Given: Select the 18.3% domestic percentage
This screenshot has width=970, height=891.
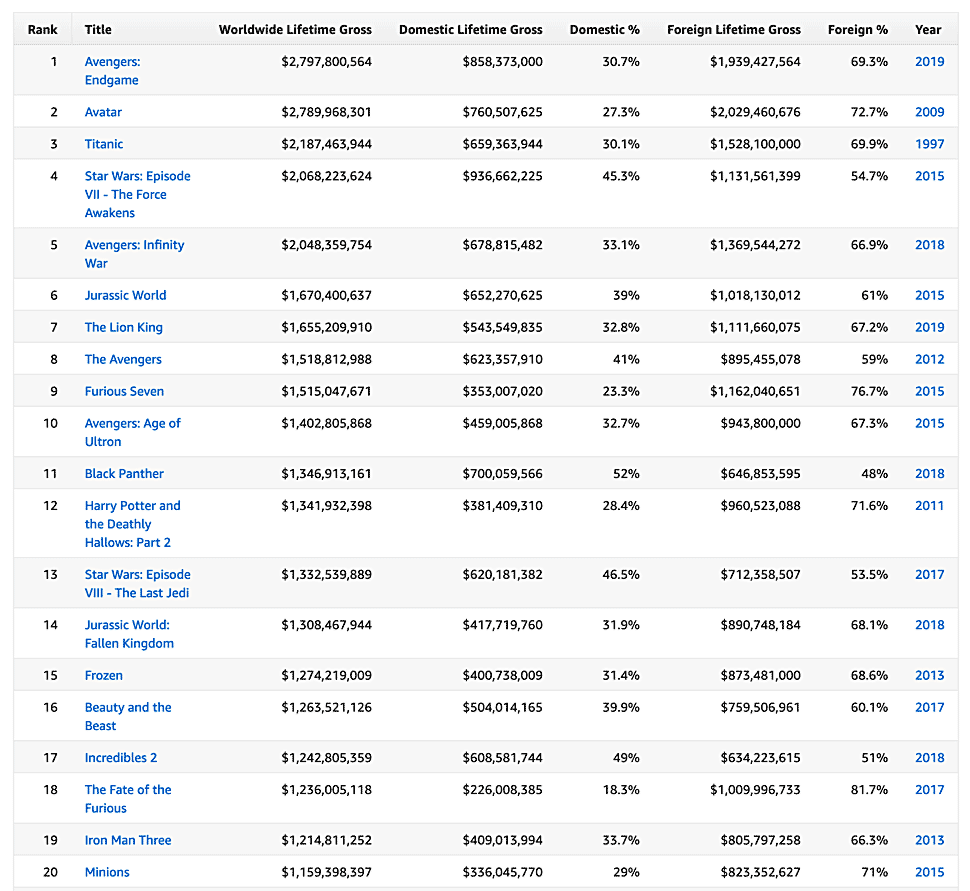Looking at the screenshot, I should [x=621, y=790].
